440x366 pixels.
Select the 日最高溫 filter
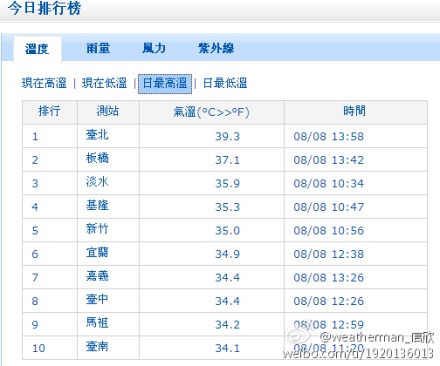(165, 84)
